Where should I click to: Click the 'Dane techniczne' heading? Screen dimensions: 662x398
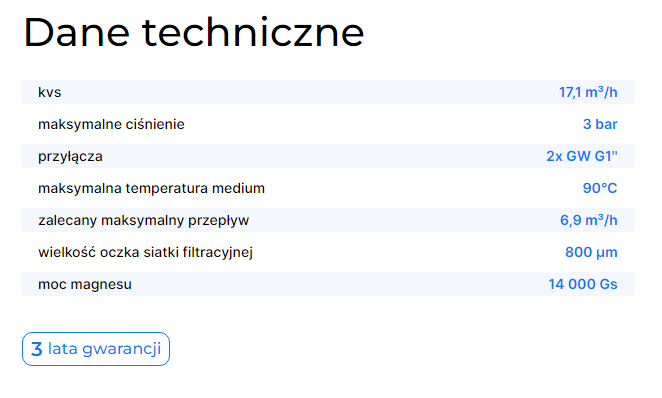click(x=194, y=33)
